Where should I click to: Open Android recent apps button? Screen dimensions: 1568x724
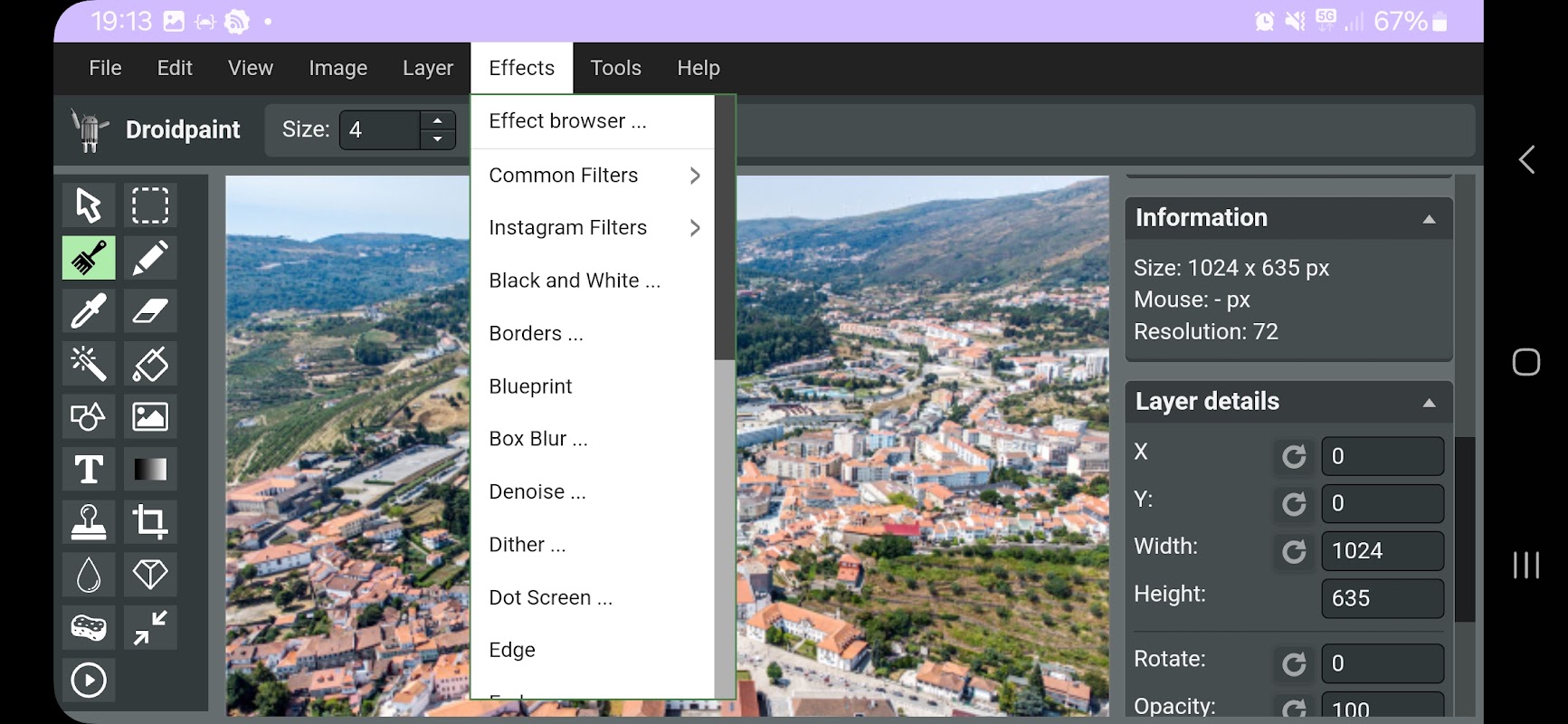pyautogui.click(x=1526, y=565)
